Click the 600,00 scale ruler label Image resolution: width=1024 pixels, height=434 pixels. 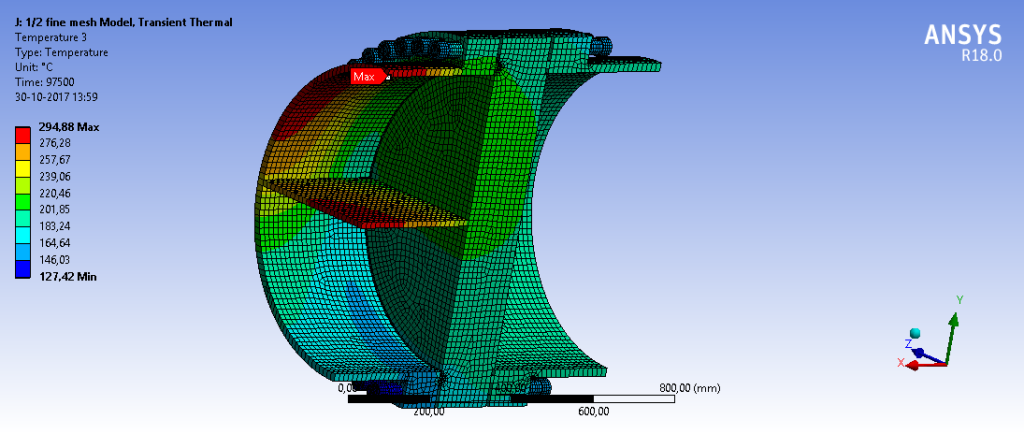pyautogui.click(x=592, y=411)
